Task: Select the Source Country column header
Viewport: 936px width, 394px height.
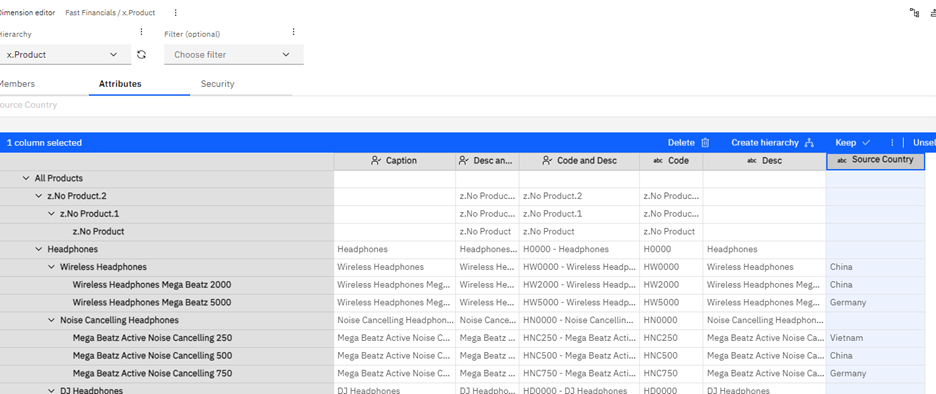Action: click(x=875, y=161)
